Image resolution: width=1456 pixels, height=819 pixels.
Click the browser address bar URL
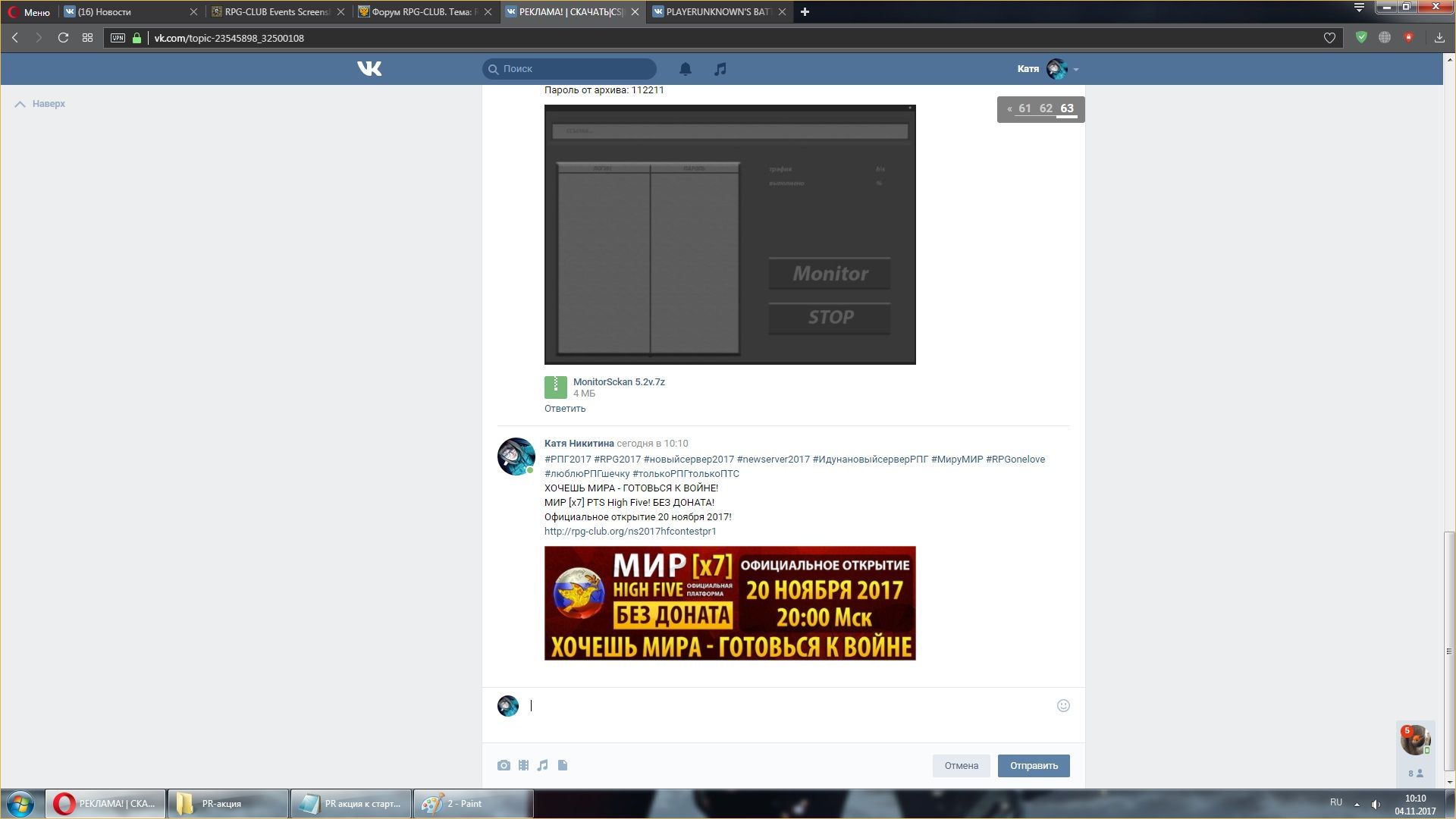point(229,38)
